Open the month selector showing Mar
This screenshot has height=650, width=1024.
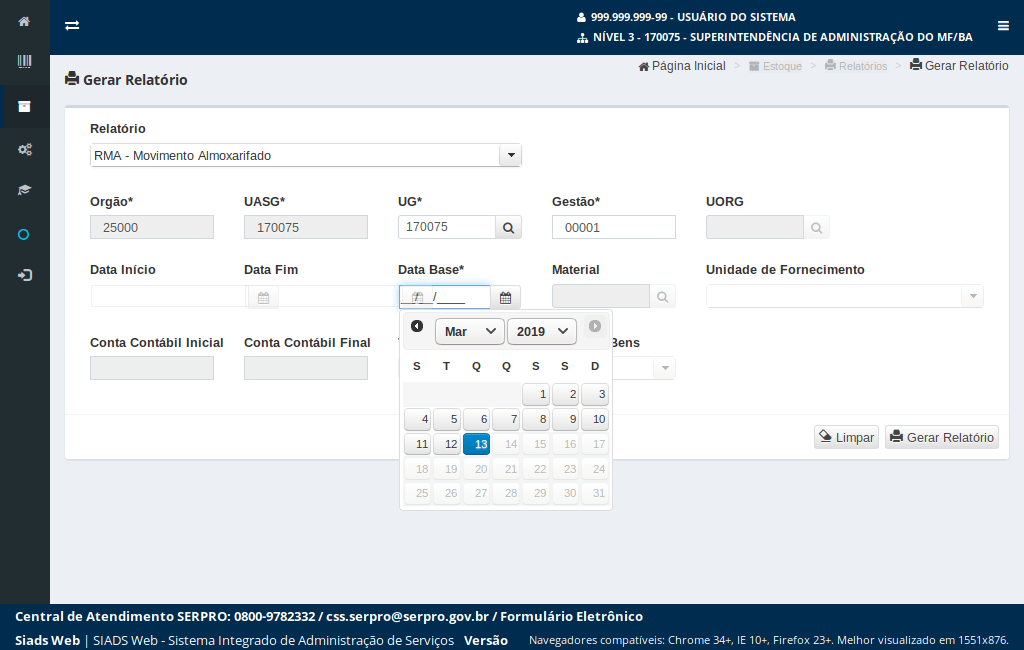pyautogui.click(x=470, y=331)
